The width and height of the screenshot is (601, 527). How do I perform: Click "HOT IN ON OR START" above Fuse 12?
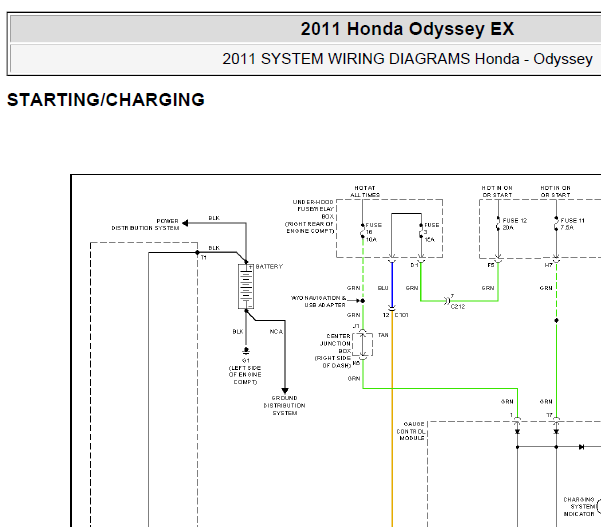click(x=497, y=191)
